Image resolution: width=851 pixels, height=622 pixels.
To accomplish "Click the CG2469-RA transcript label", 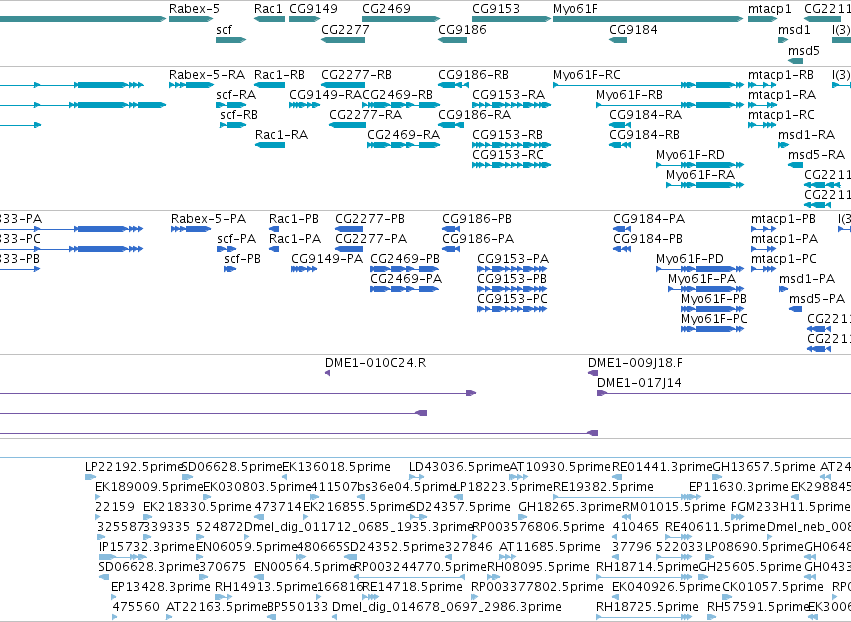I will [404, 135].
